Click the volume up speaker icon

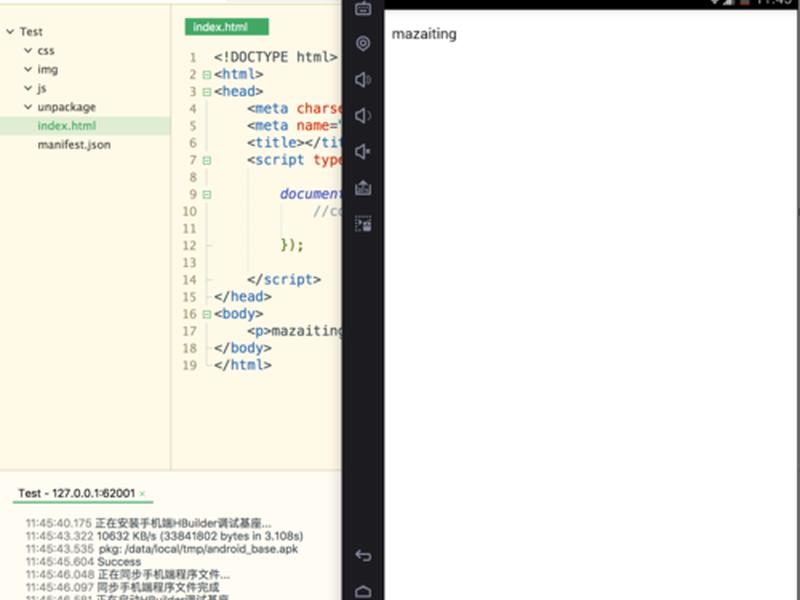[363, 80]
